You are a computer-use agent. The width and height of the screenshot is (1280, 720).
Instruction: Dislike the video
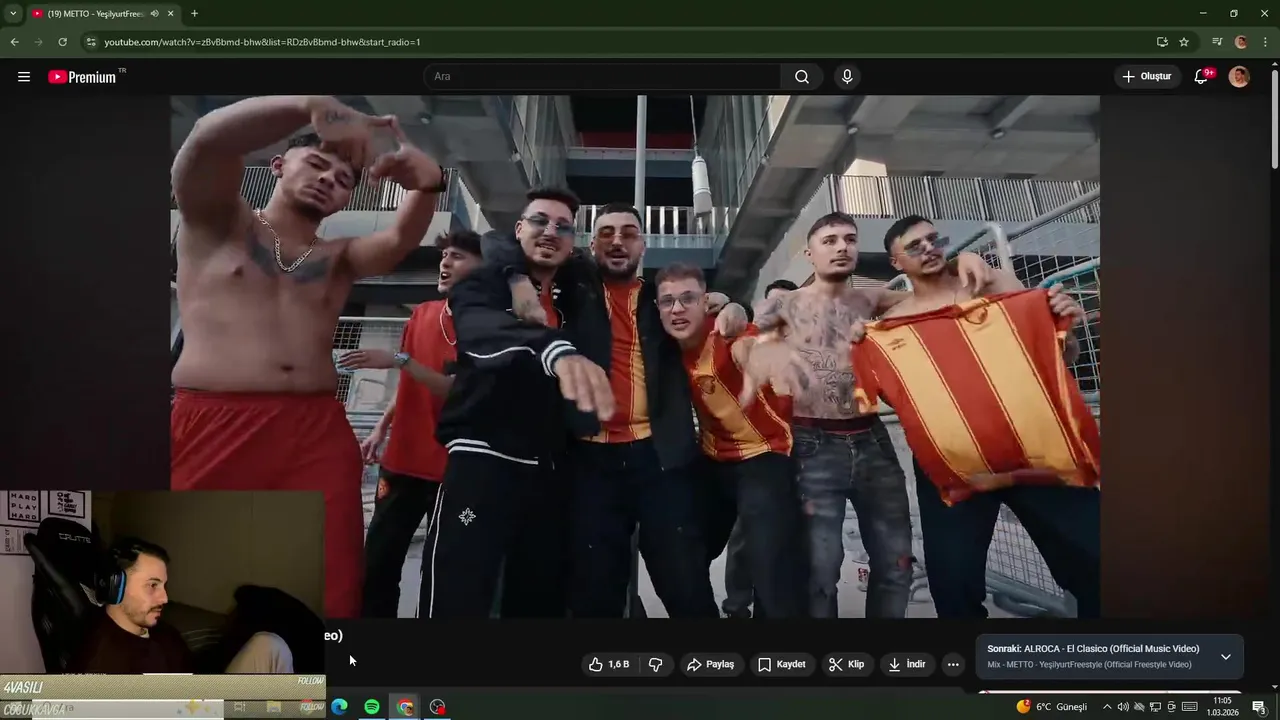click(x=656, y=664)
